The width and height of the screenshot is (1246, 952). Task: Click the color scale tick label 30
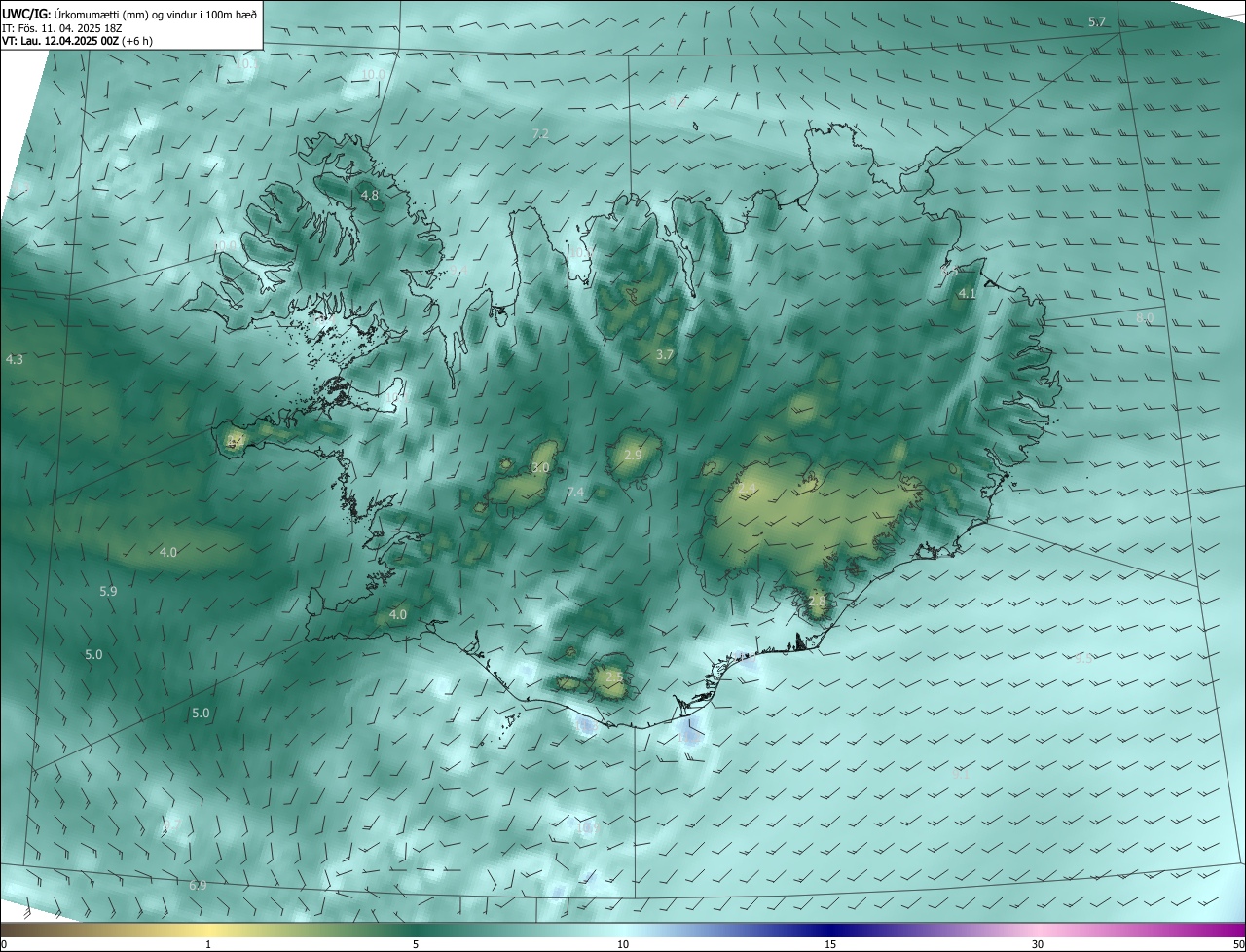point(1038,944)
